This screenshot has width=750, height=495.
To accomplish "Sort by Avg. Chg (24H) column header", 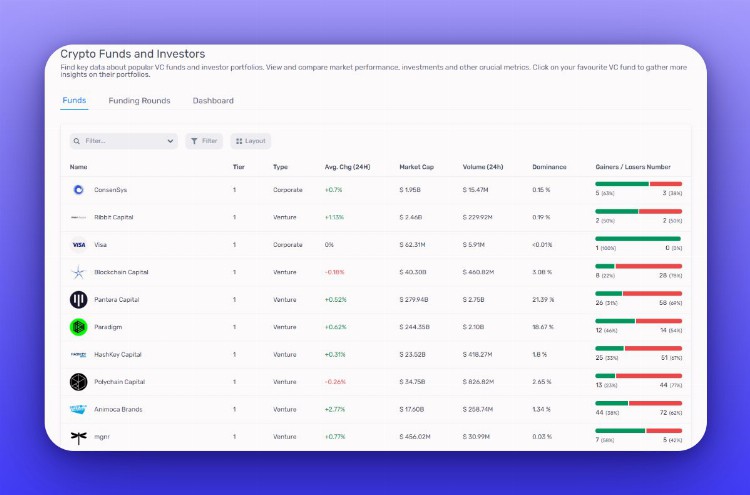I will [x=347, y=167].
